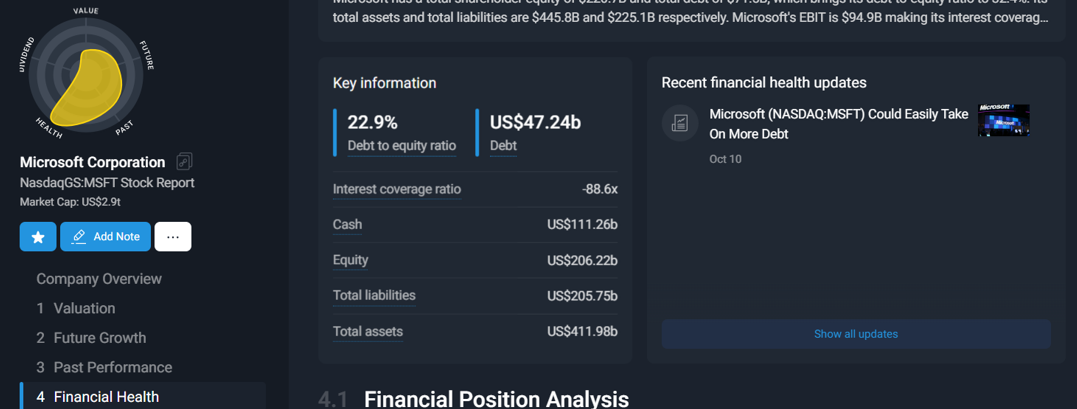
Task: Click the Add Note button
Action: tap(105, 236)
